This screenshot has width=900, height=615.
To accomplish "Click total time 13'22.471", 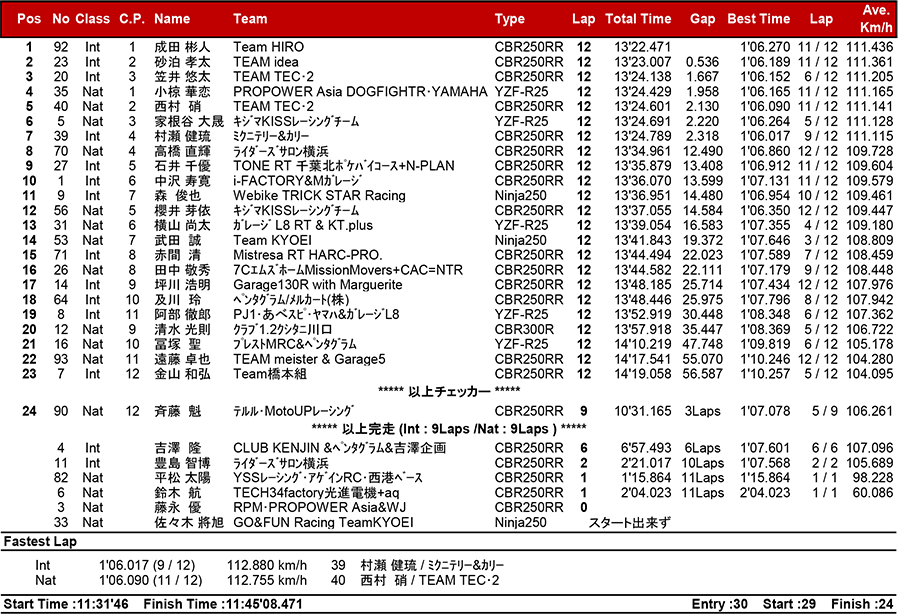I will (642, 47).
